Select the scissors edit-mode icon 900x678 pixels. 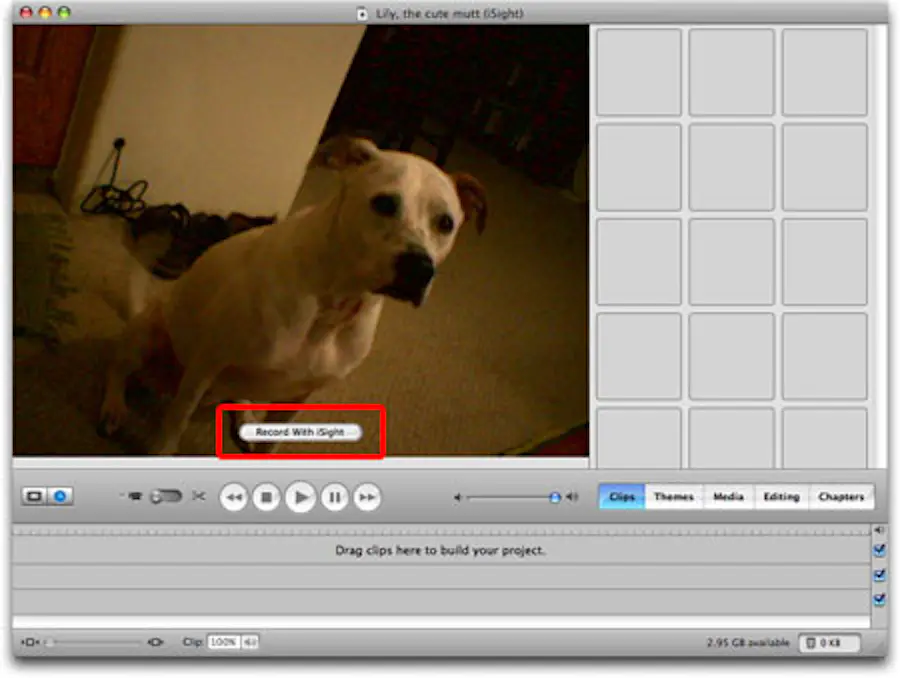pyautogui.click(x=198, y=497)
